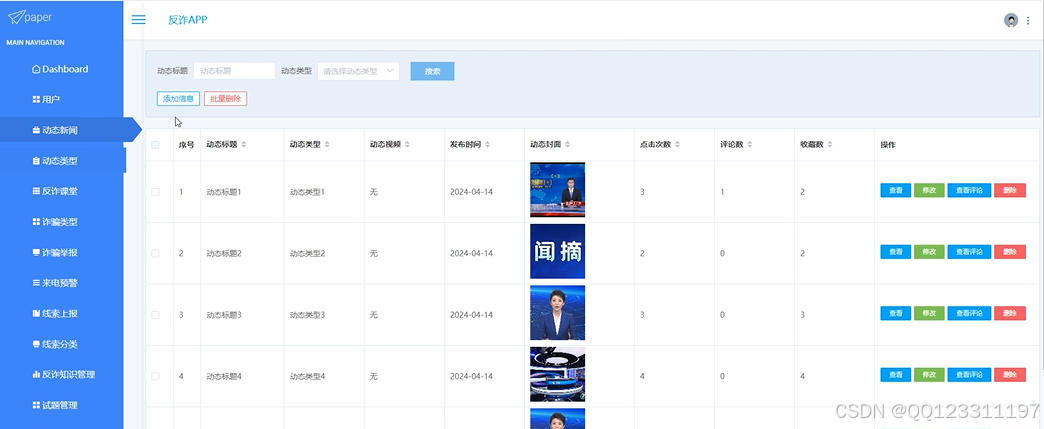
Task: Open 动态类型 sidebar item
Action: click(61, 161)
